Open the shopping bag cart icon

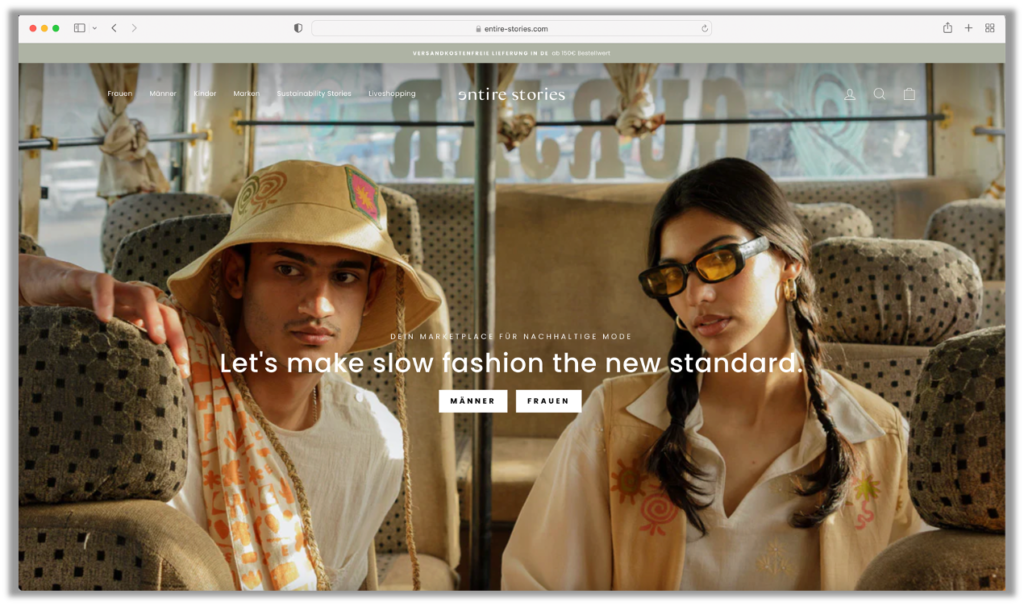coord(909,94)
